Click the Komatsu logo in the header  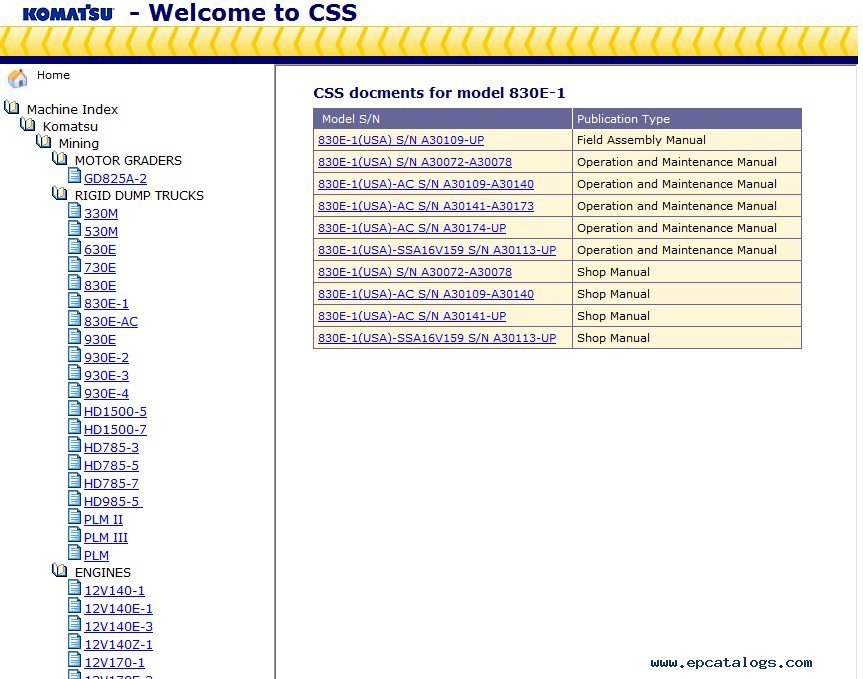(x=68, y=13)
